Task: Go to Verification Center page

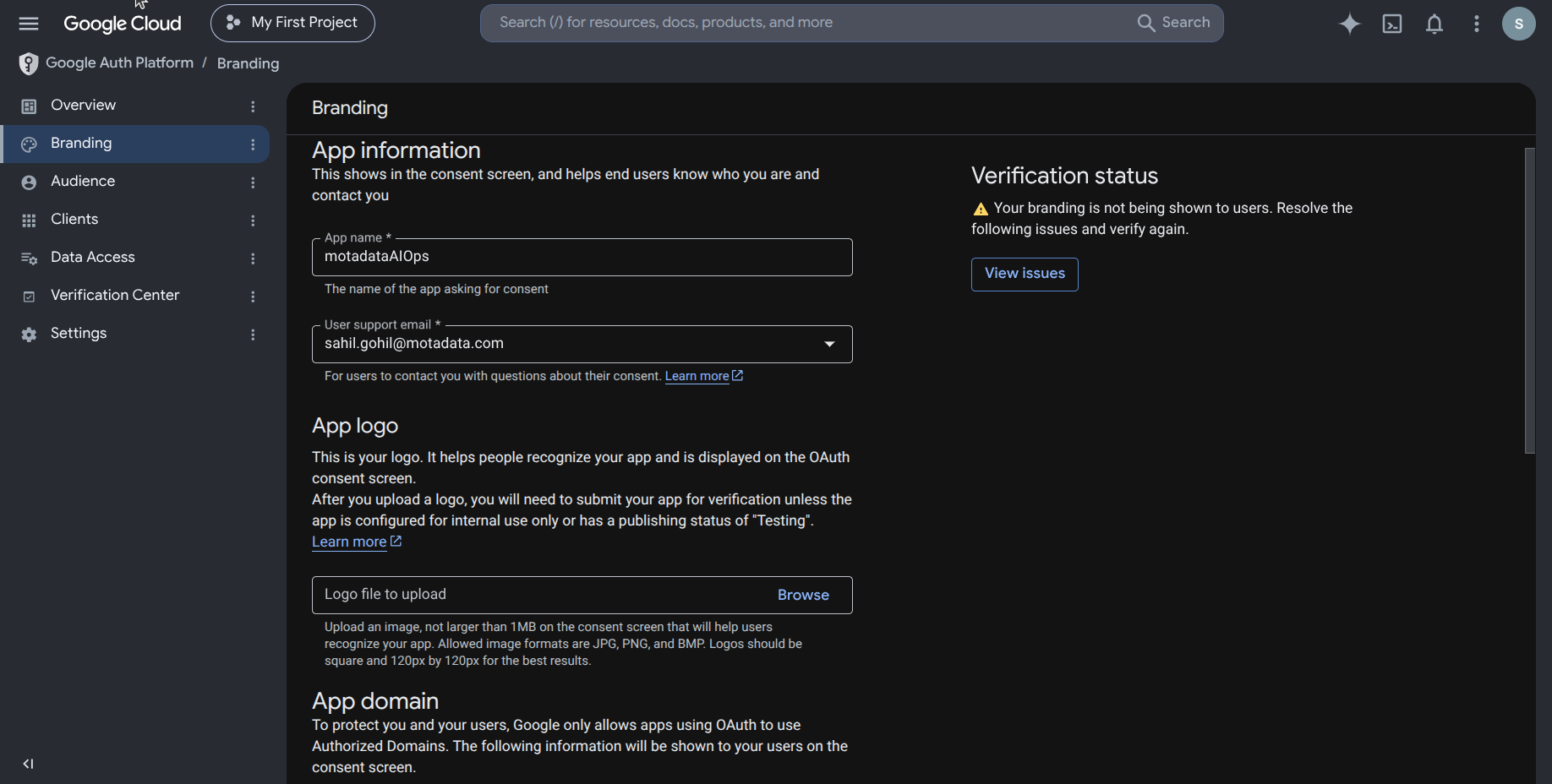Action: [x=115, y=295]
